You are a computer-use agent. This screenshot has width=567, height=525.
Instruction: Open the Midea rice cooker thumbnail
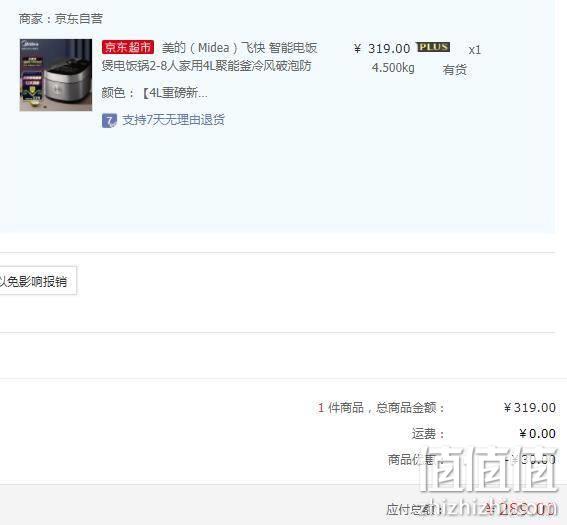tap(56, 75)
